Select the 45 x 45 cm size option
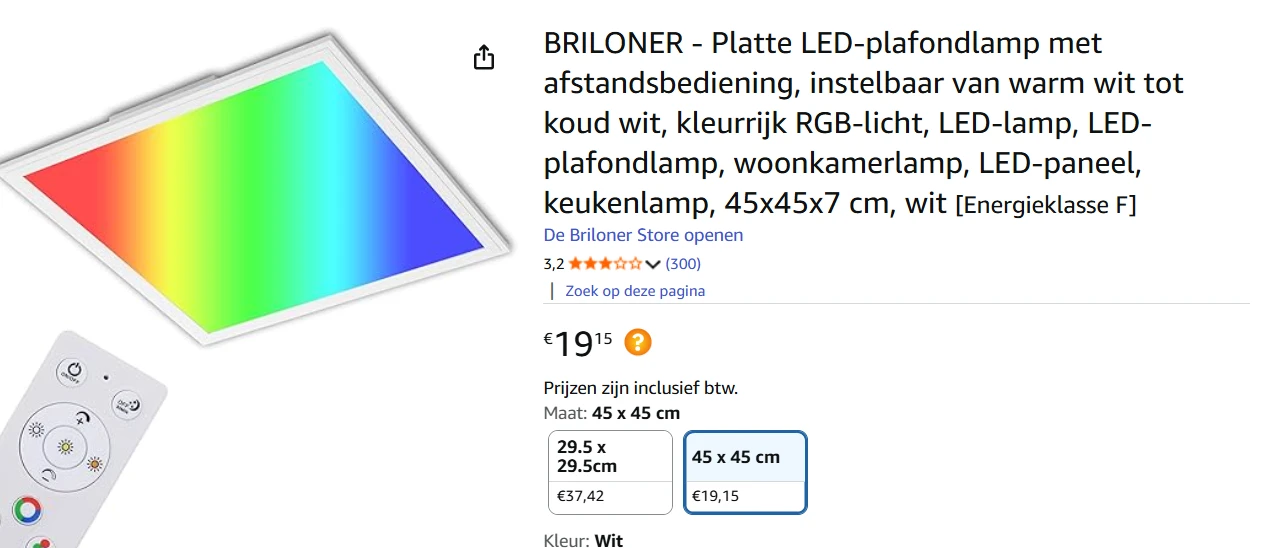Image resolution: width=1262 pixels, height=548 pixels. click(745, 472)
